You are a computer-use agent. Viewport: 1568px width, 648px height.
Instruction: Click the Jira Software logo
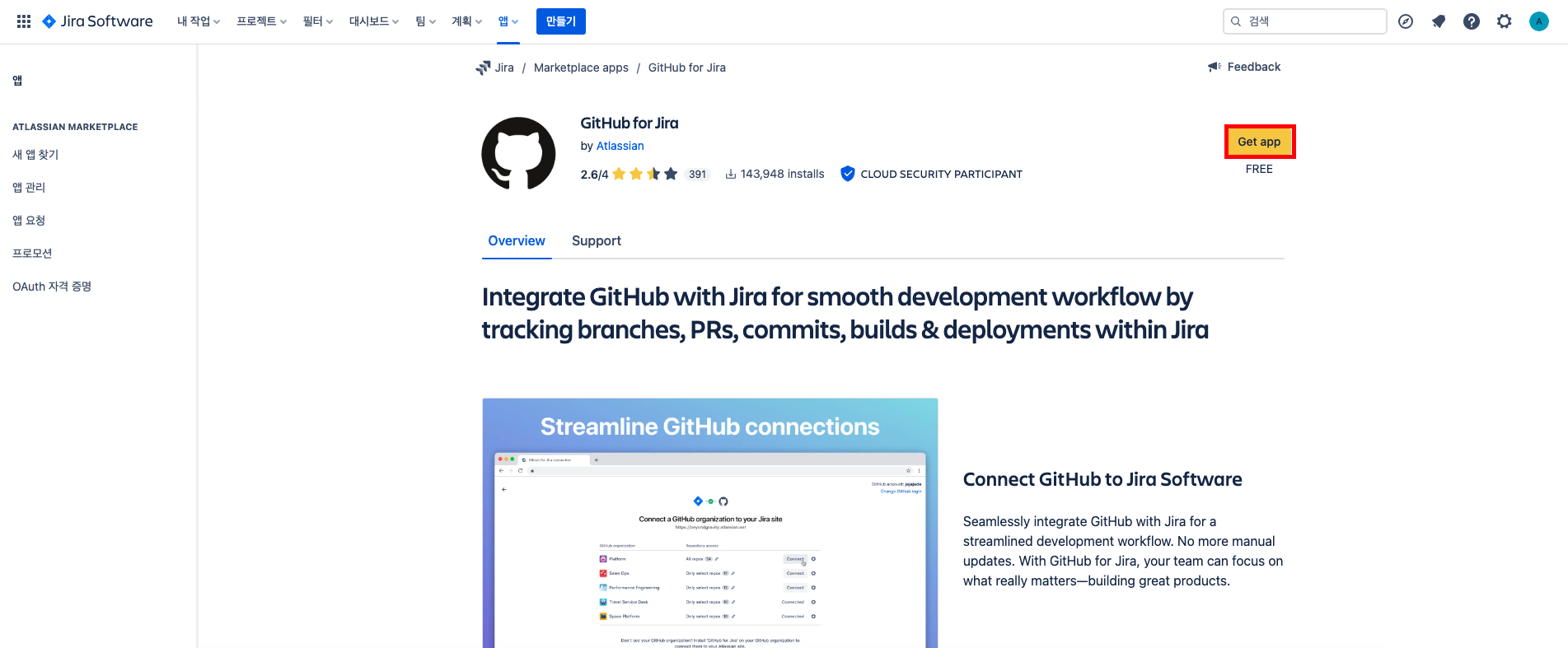tap(97, 21)
